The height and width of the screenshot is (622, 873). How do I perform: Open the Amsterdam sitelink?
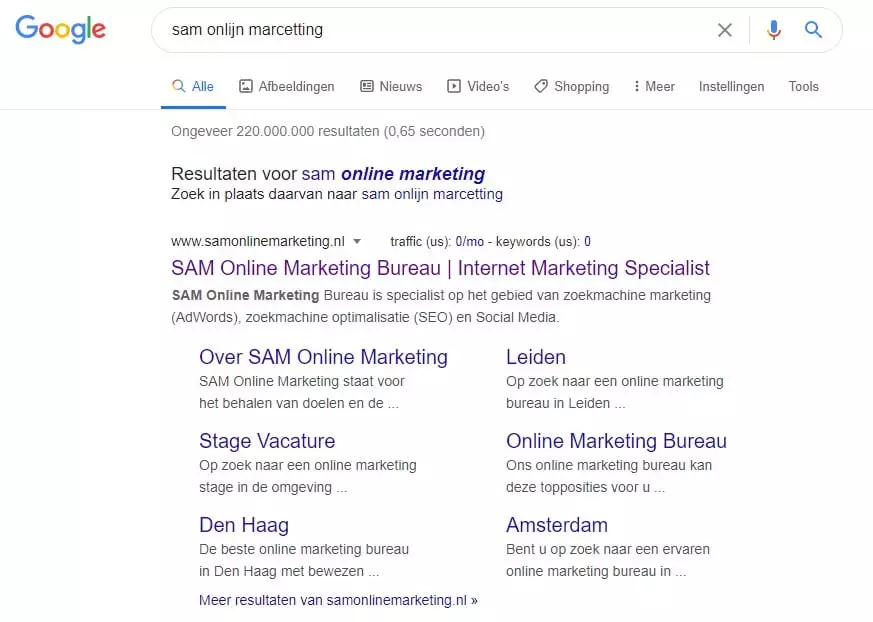(x=557, y=525)
